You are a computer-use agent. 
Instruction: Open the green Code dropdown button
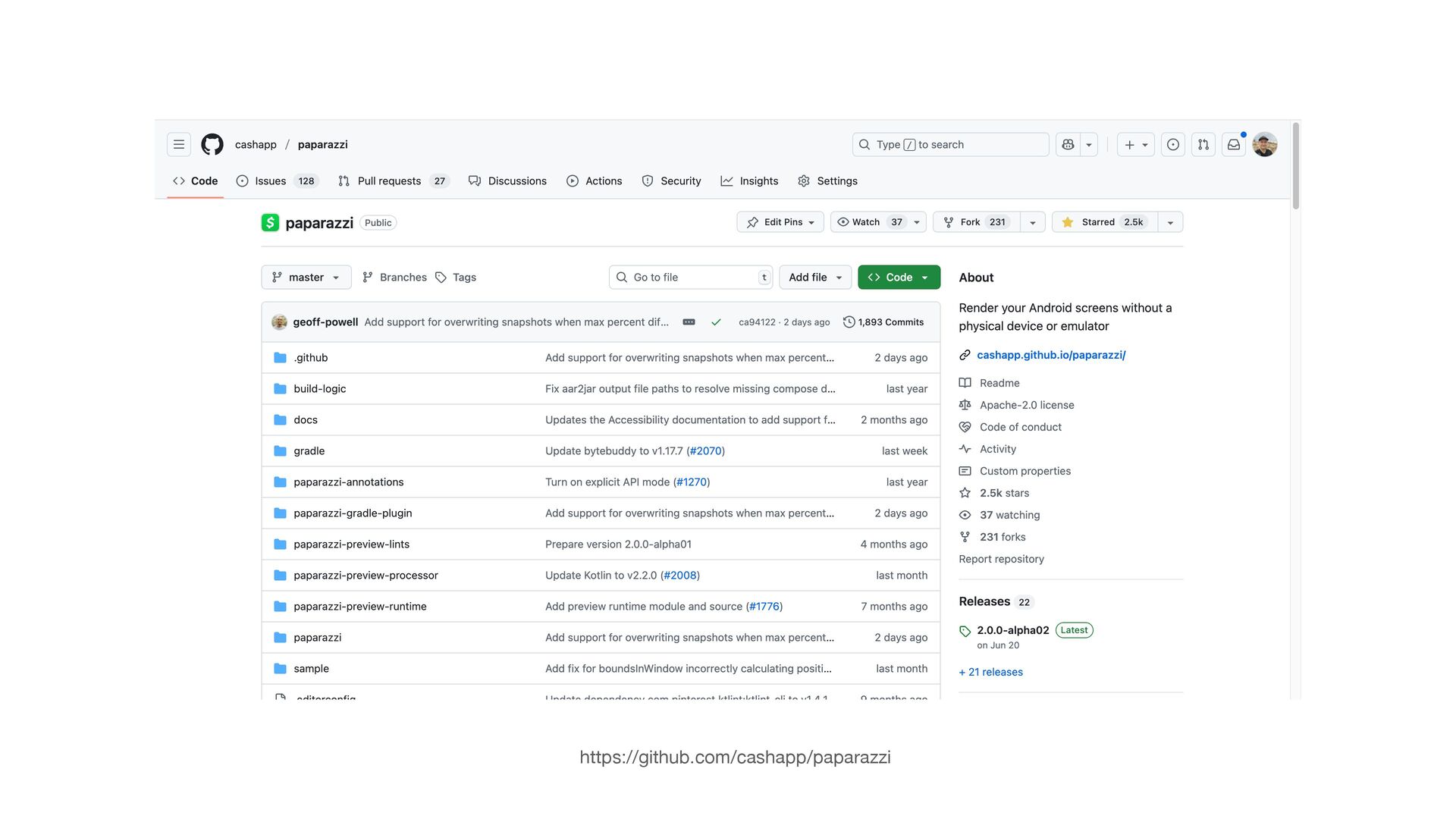pyautogui.click(x=899, y=278)
